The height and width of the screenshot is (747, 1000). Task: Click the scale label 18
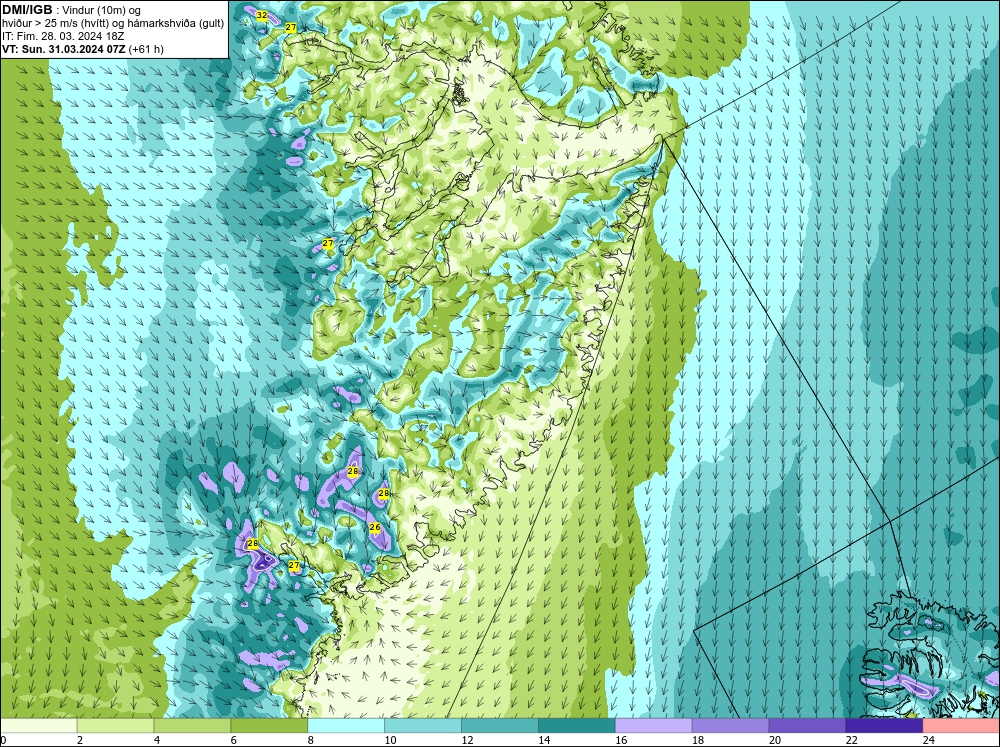pos(698,740)
